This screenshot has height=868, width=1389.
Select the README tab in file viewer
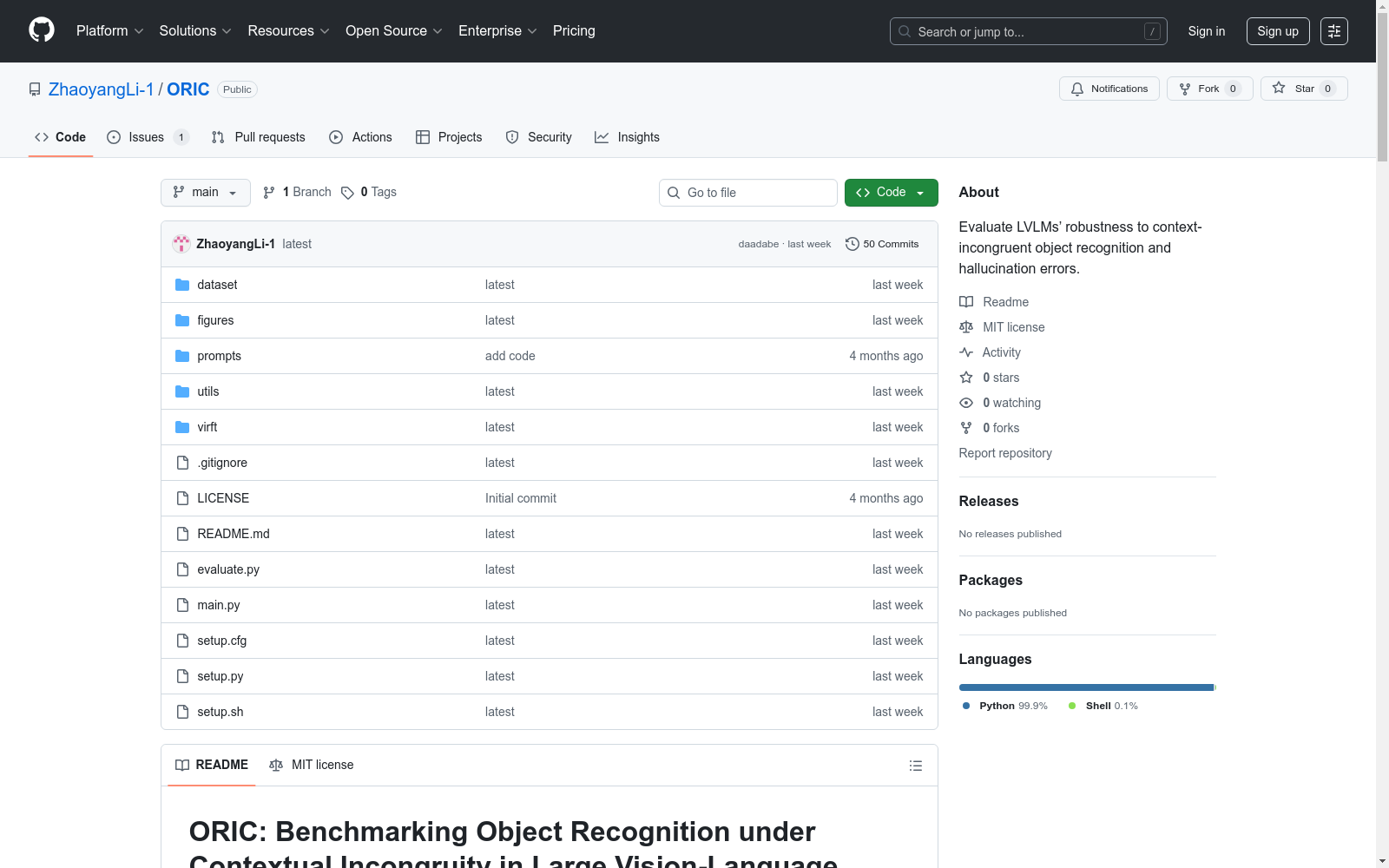[212, 765]
